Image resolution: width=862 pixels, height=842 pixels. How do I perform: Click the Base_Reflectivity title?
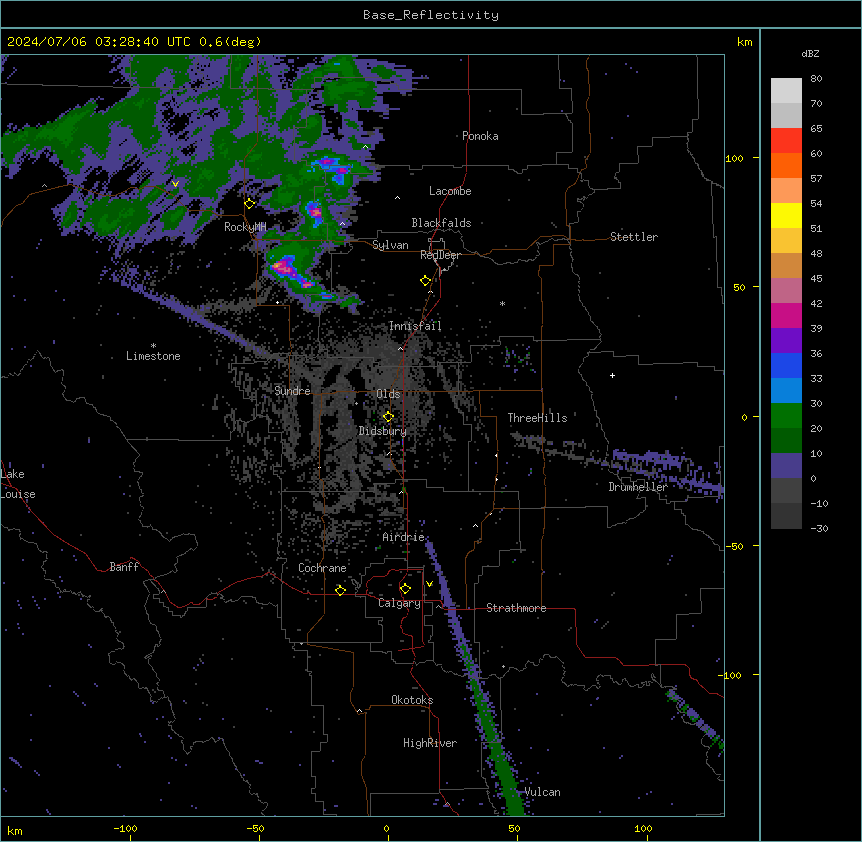coord(431,15)
